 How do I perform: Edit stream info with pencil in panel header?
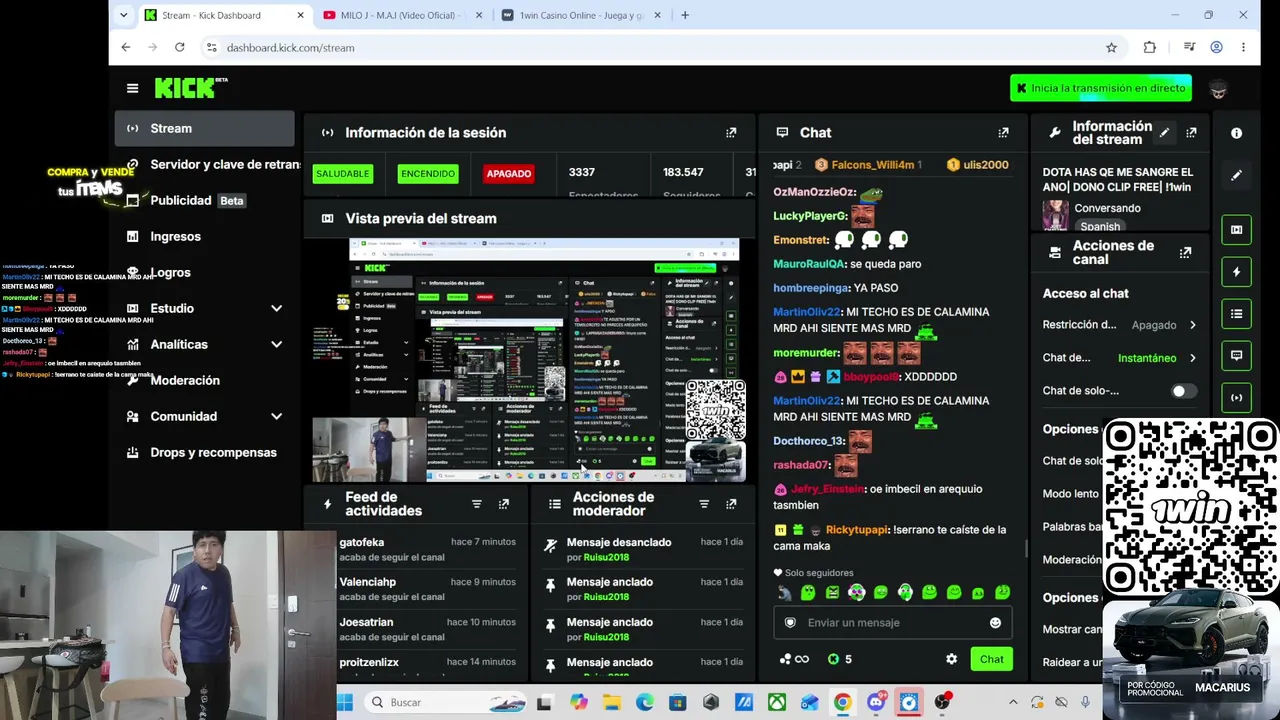pyautogui.click(x=1164, y=132)
